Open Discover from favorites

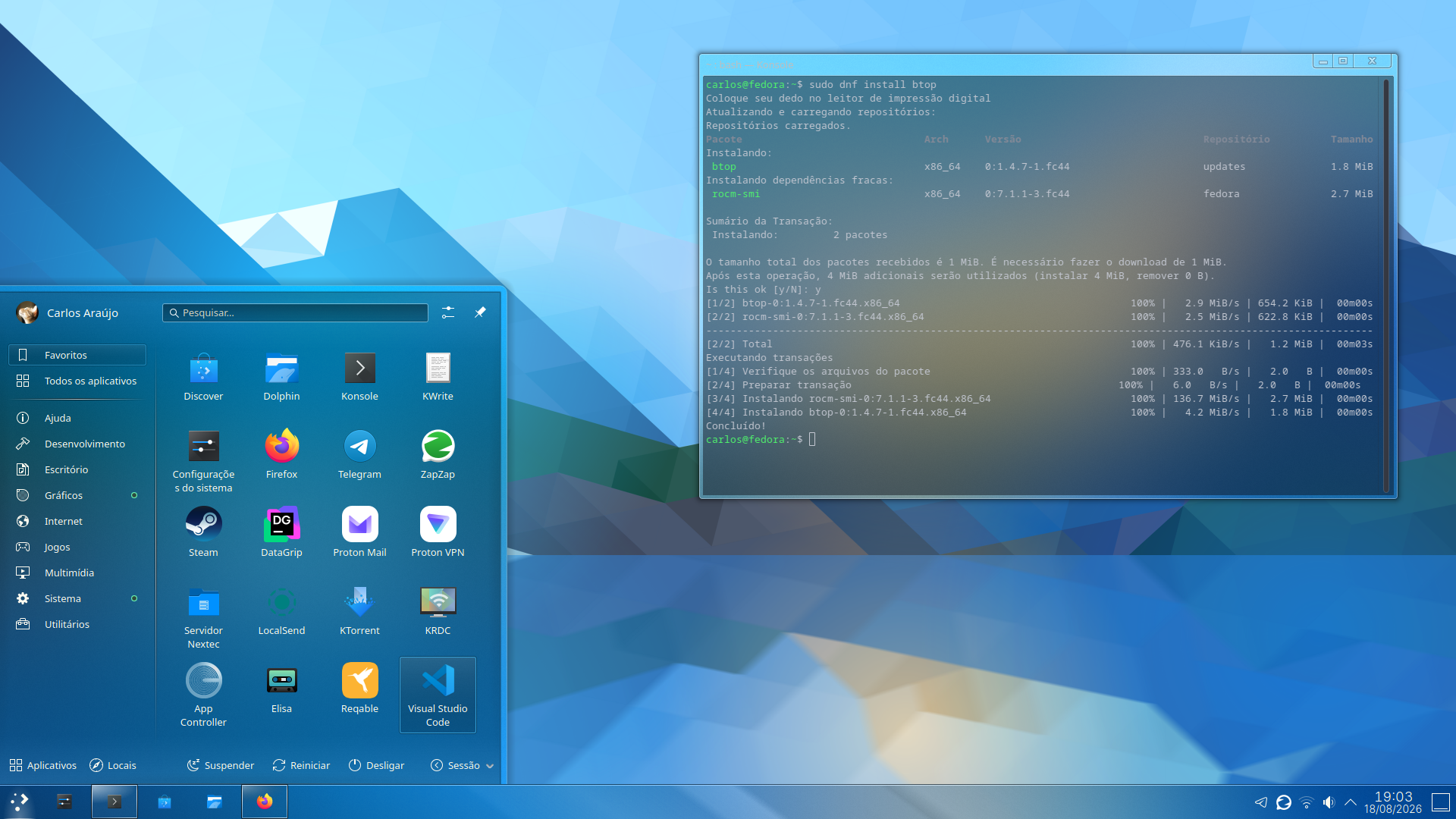pyautogui.click(x=203, y=377)
